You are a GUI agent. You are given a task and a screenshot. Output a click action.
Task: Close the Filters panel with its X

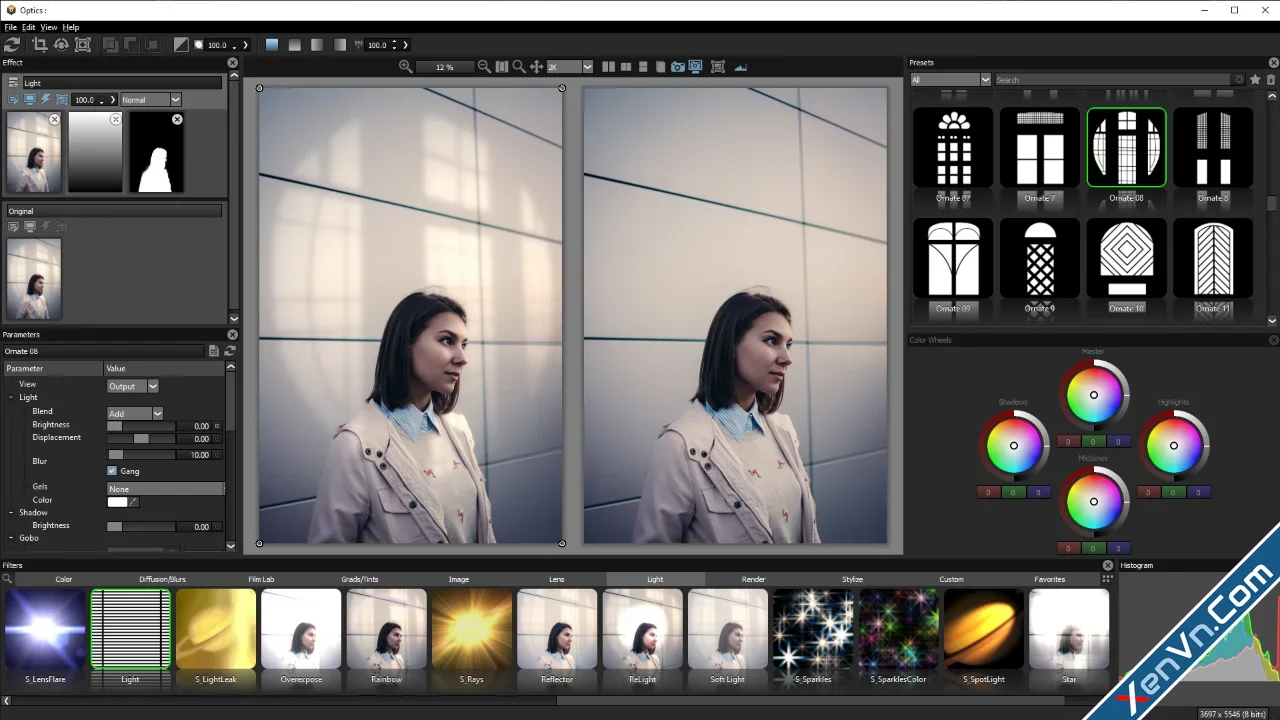(1108, 565)
